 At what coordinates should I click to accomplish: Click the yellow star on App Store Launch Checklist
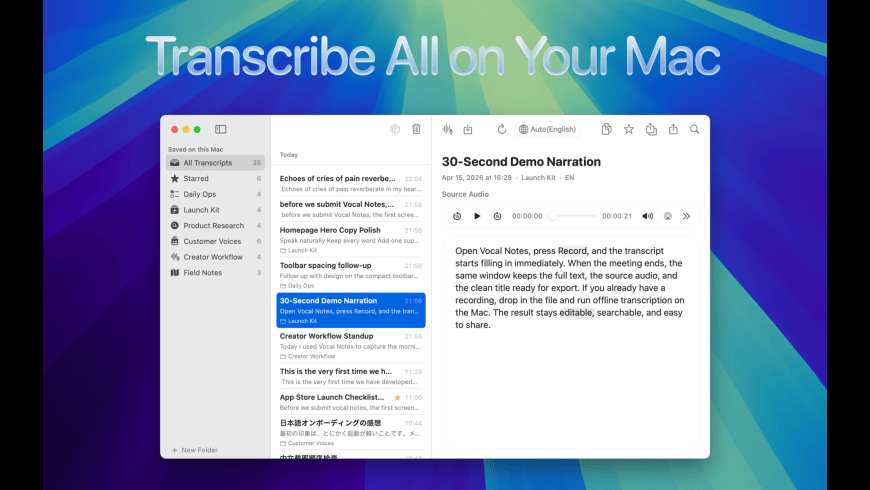click(x=397, y=397)
